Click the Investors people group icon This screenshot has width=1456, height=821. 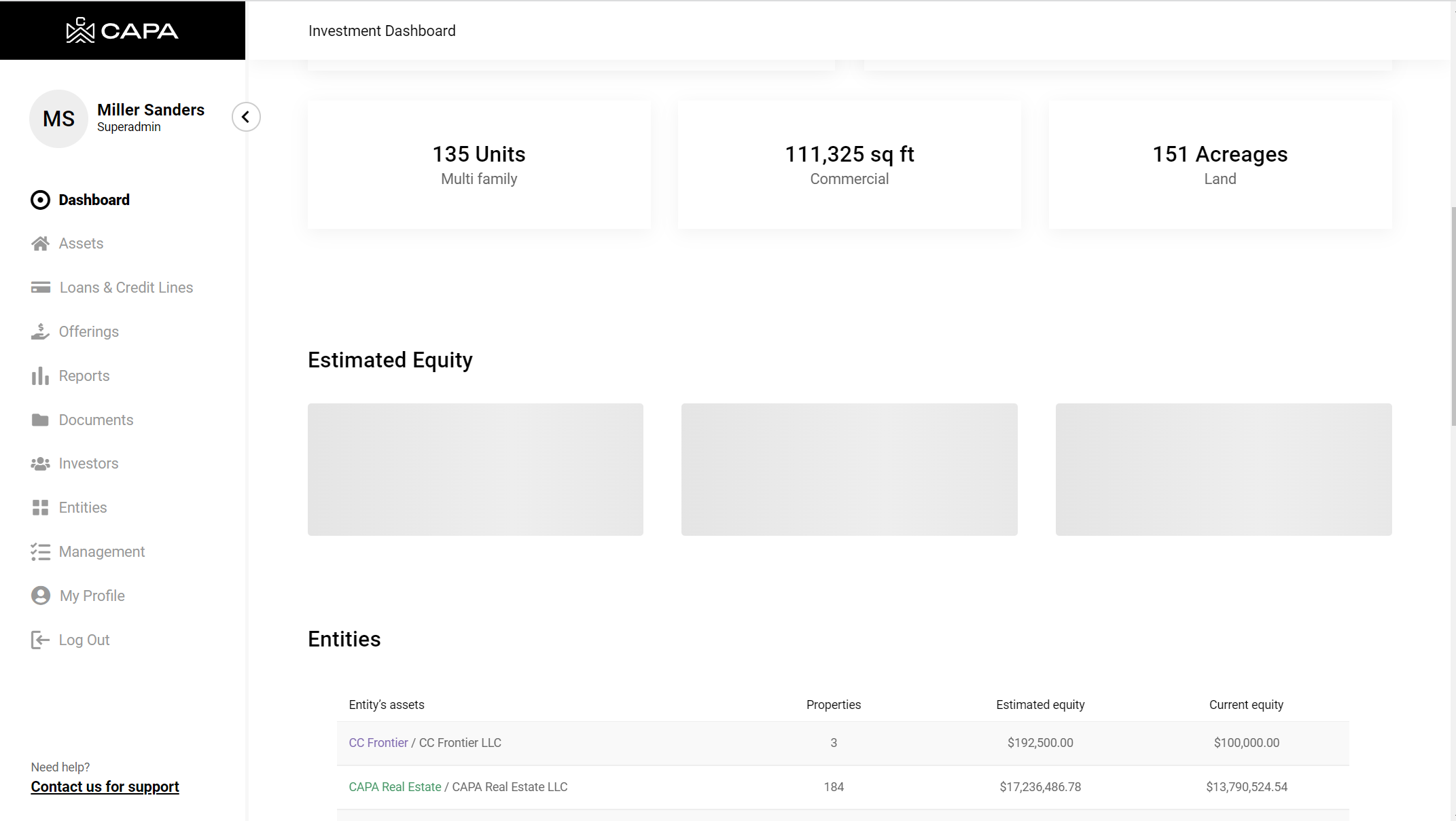(40, 464)
